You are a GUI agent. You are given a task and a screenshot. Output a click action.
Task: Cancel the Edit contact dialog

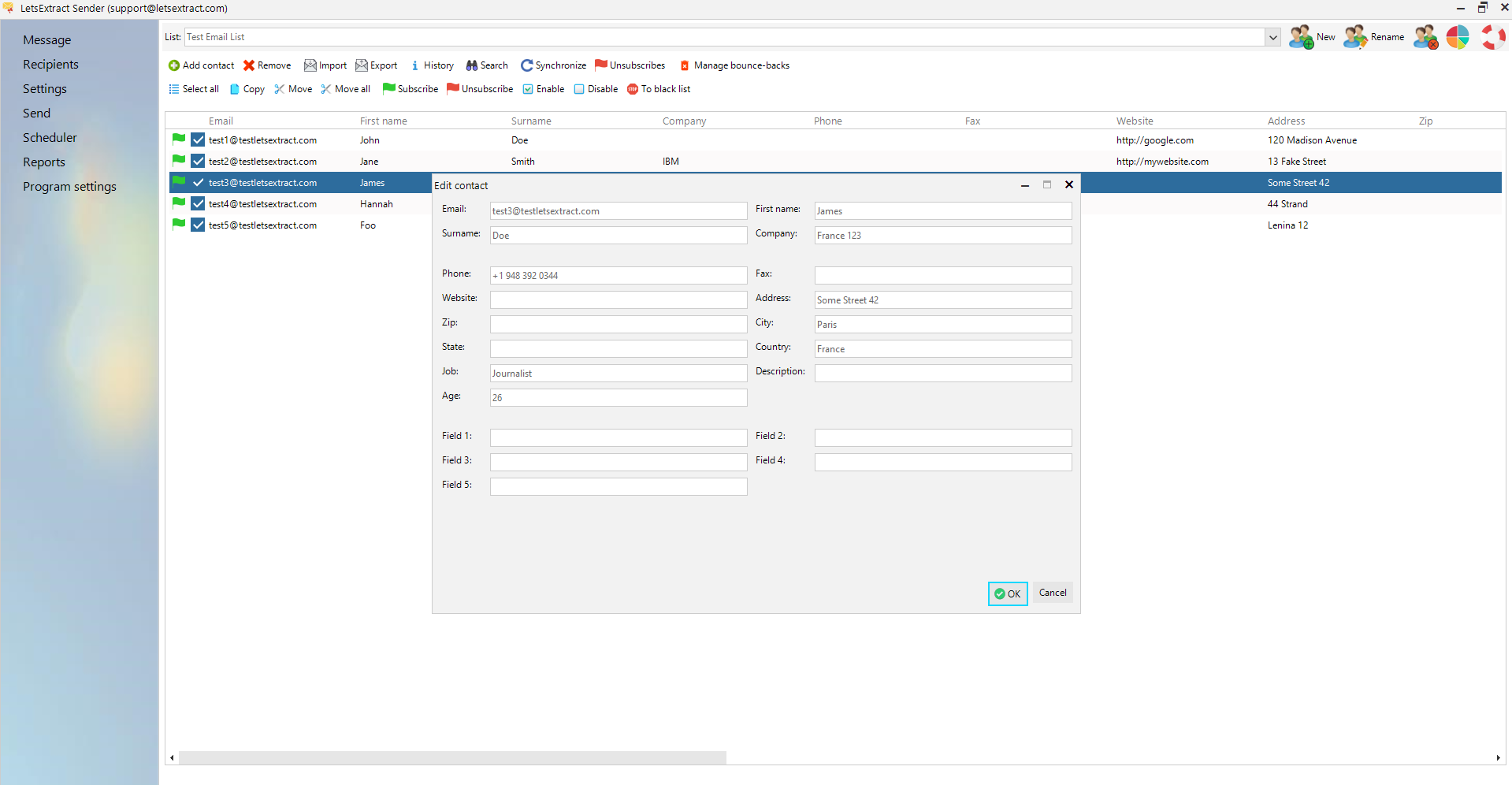point(1052,593)
